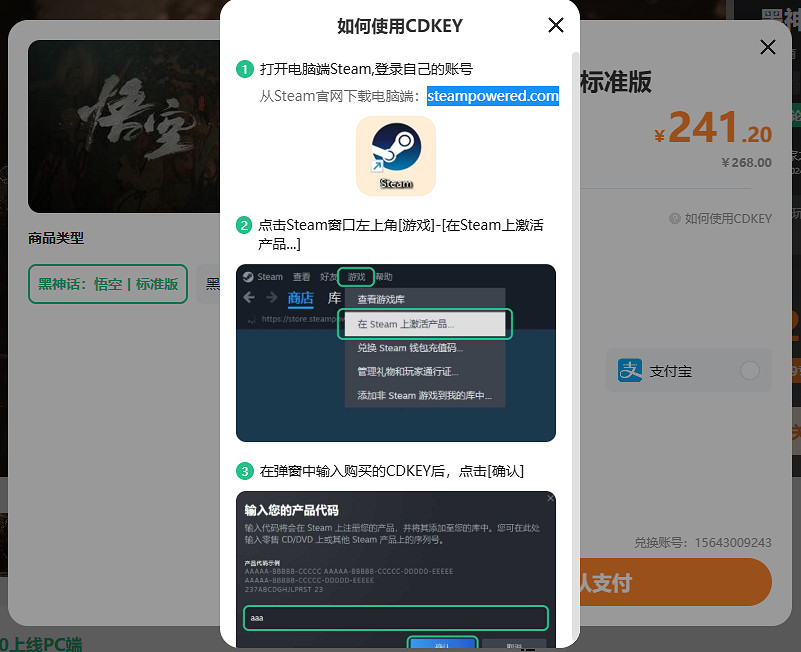Click the product code input field showing aaa
801x652 pixels.
[x=395, y=618]
